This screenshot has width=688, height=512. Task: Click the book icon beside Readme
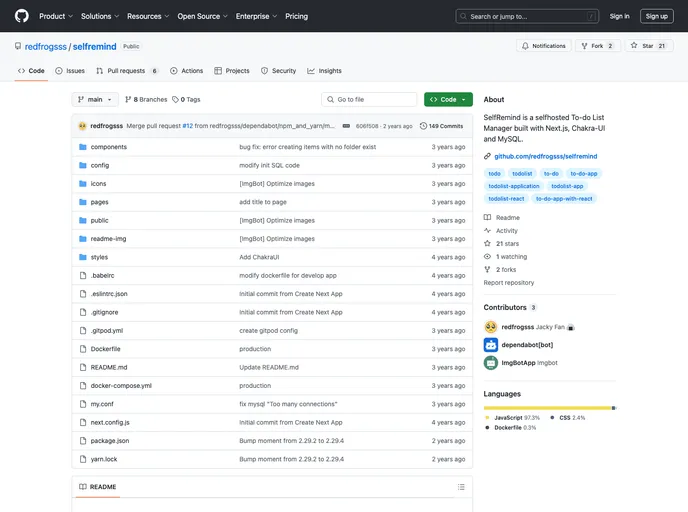(x=487, y=218)
